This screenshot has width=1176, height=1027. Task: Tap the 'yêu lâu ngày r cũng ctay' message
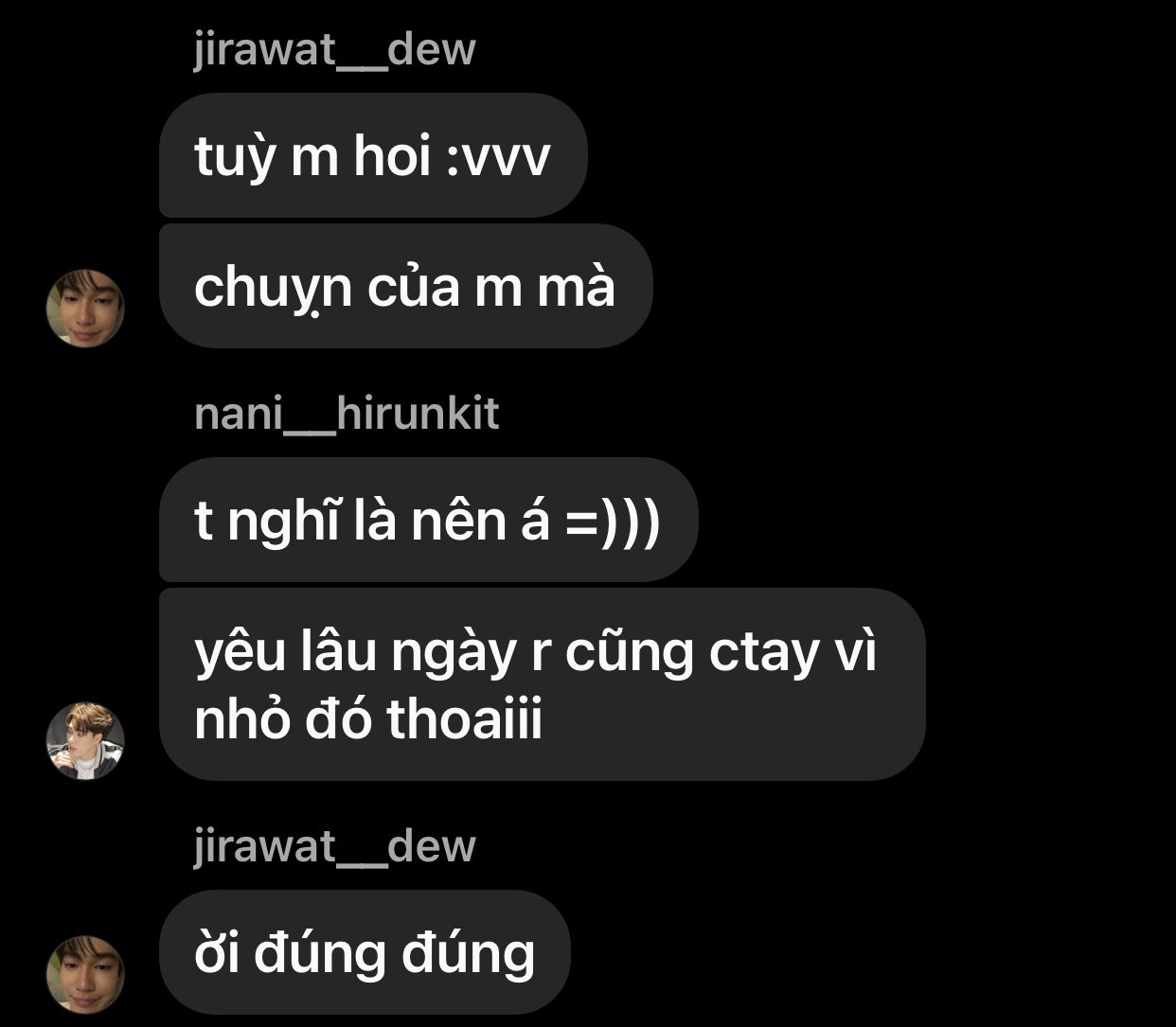(542, 684)
